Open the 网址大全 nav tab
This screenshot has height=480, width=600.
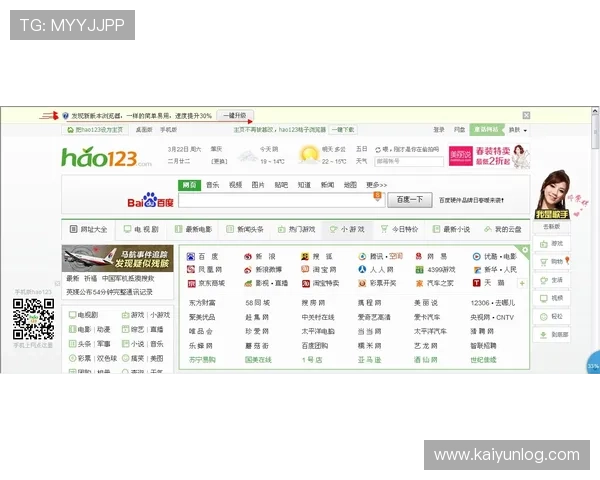pyautogui.click(x=88, y=229)
